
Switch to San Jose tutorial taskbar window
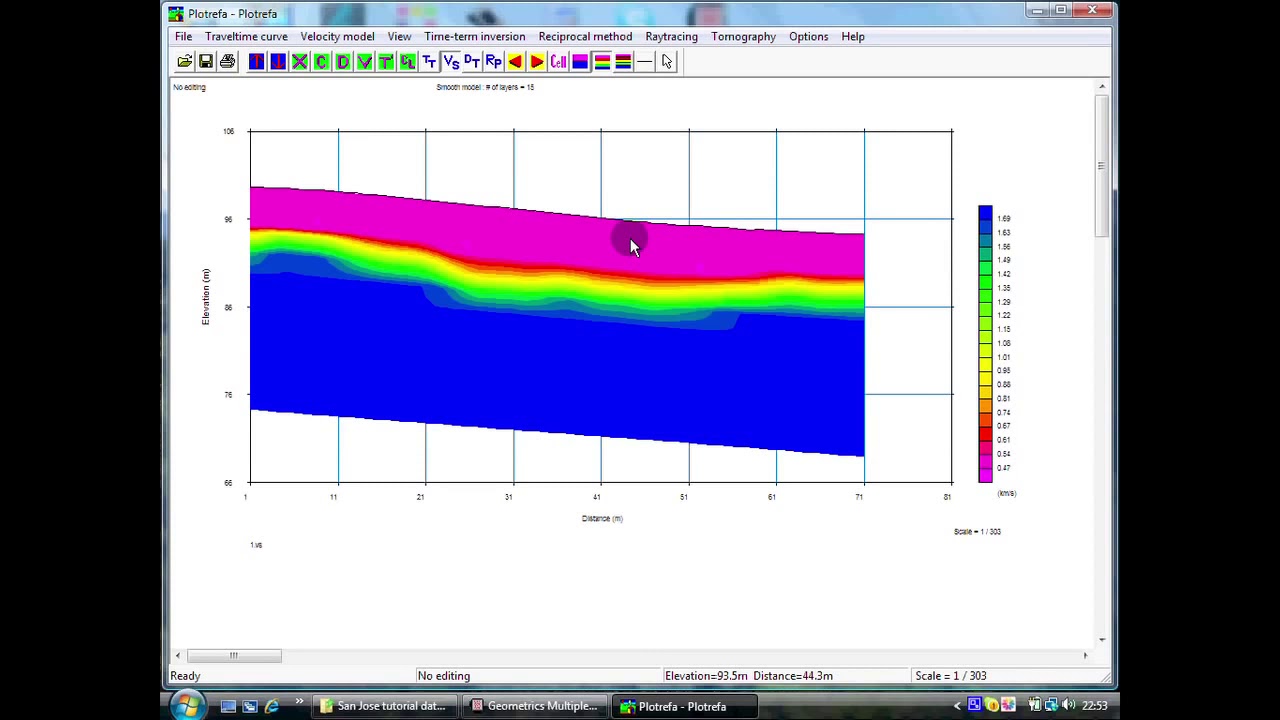[x=383, y=706]
